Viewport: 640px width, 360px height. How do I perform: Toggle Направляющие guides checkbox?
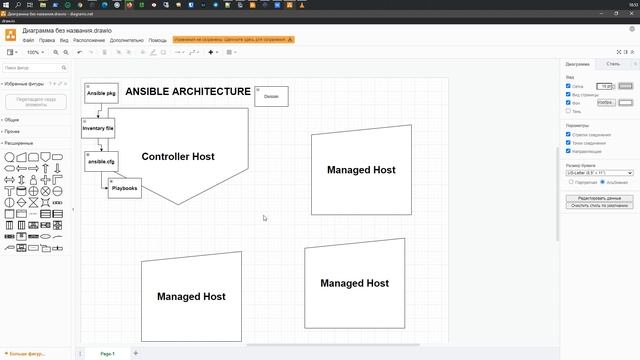tap(568, 151)
